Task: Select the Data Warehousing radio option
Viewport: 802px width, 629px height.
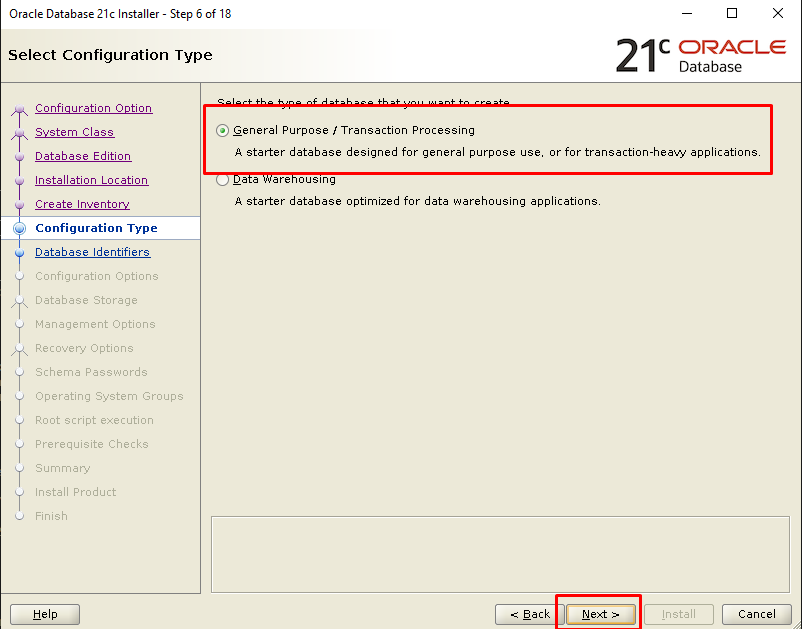Action: coord(222,179)
